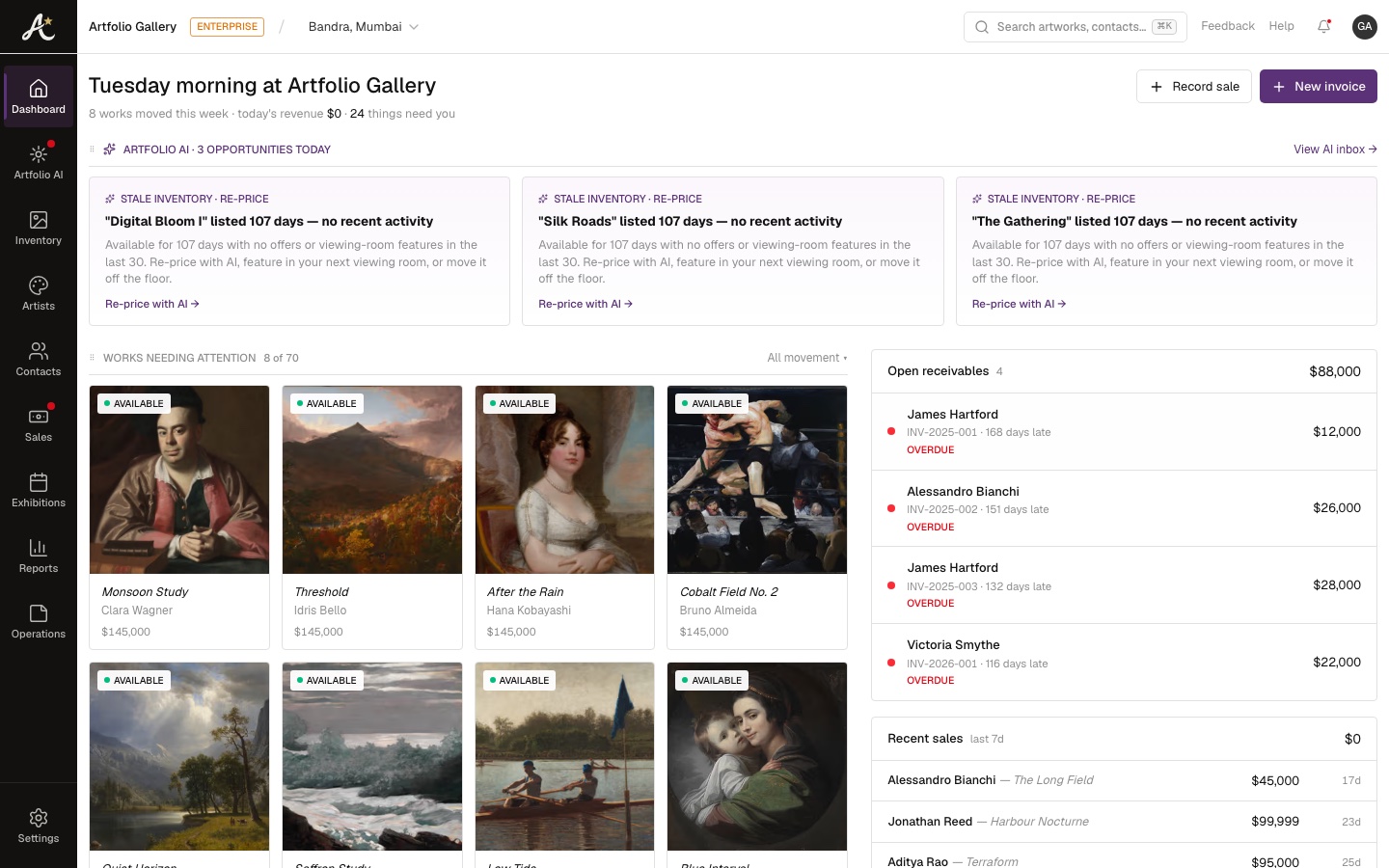The width and height of the screenshot is (1389, 868).
Task: Open the View AI inbox link
Action: coord(1335,149)
